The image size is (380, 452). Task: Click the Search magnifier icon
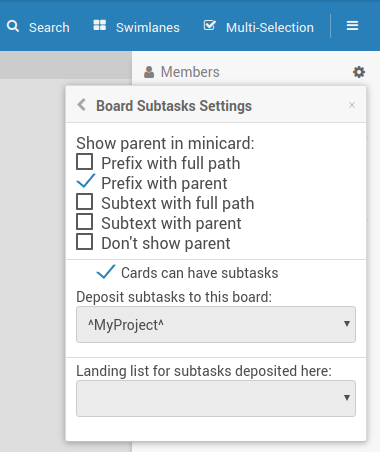[x=13, y=26]
